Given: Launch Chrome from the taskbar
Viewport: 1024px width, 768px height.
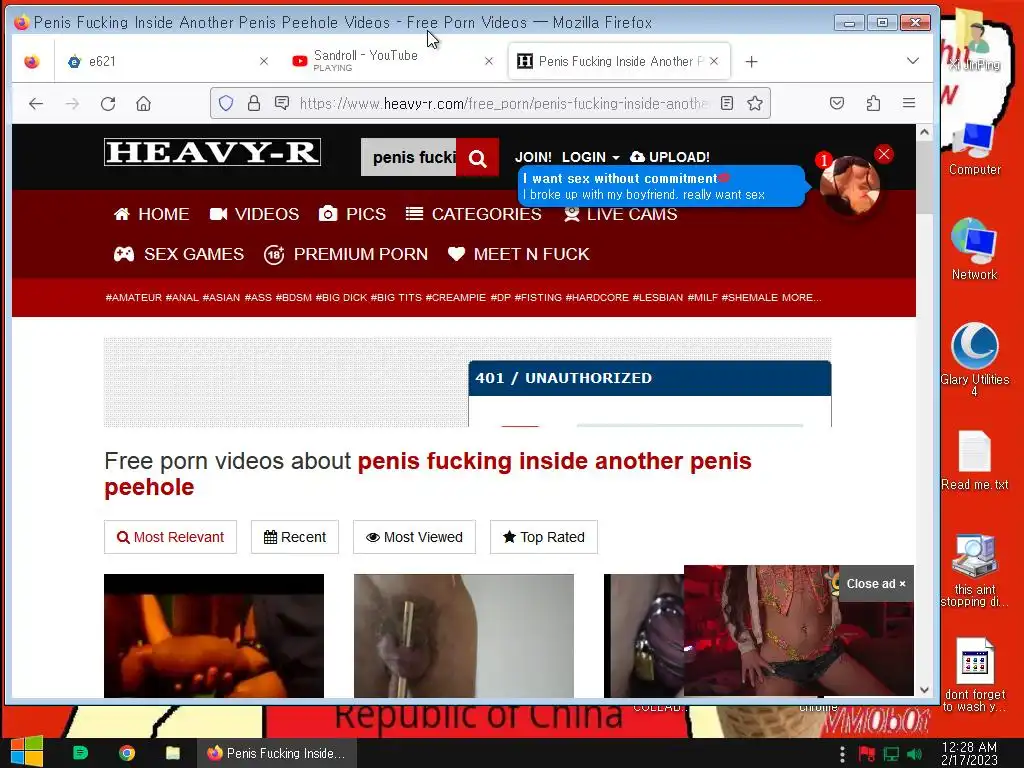Looking at the screenshot, I should 127,753.
